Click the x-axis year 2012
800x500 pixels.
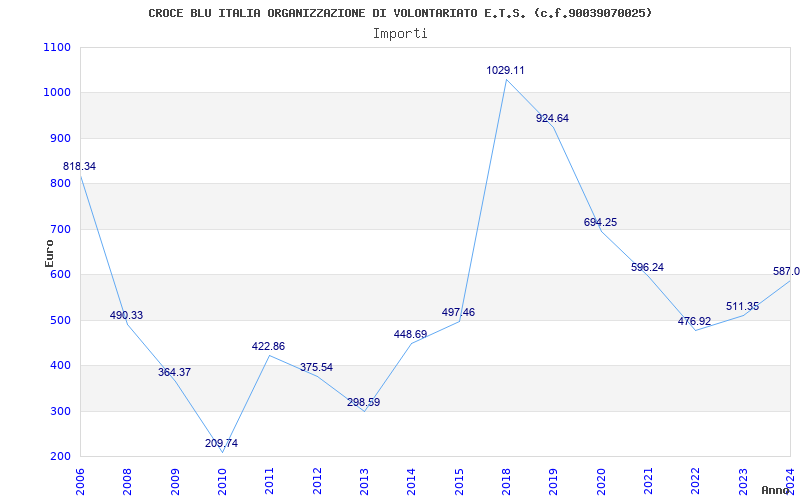317,482
